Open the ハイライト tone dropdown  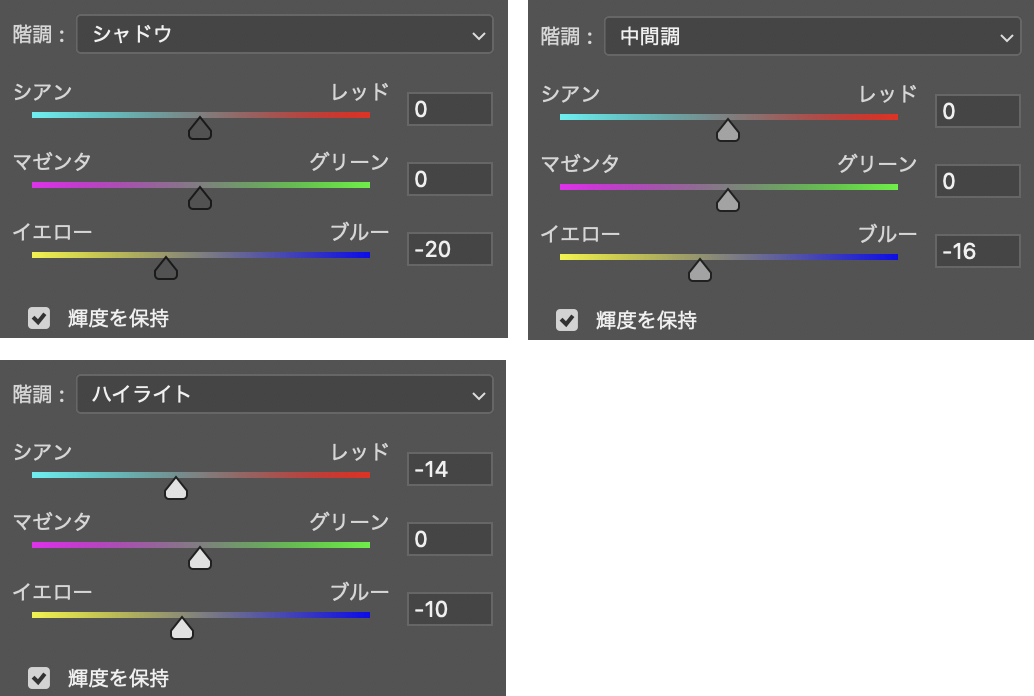pyautogui.click(x=284, y=394)
